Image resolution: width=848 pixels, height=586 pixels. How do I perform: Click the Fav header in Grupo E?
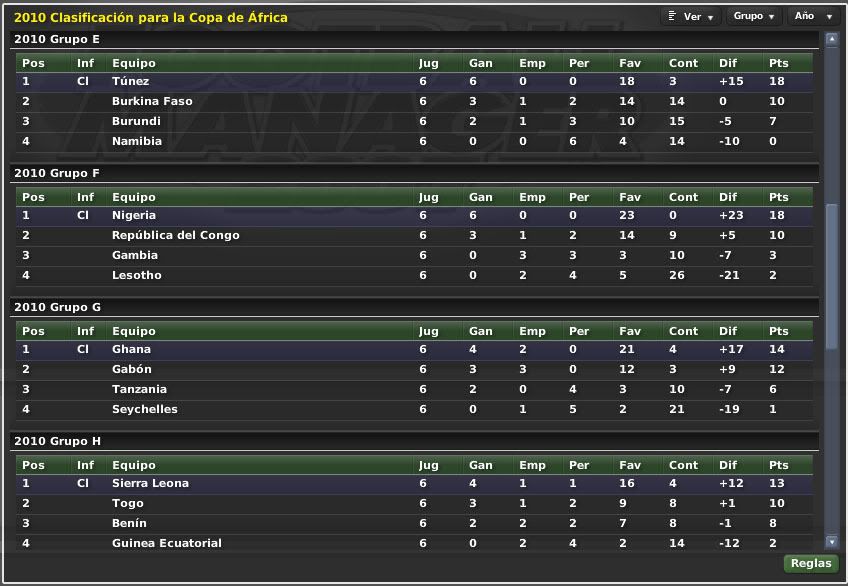[630, 63]
